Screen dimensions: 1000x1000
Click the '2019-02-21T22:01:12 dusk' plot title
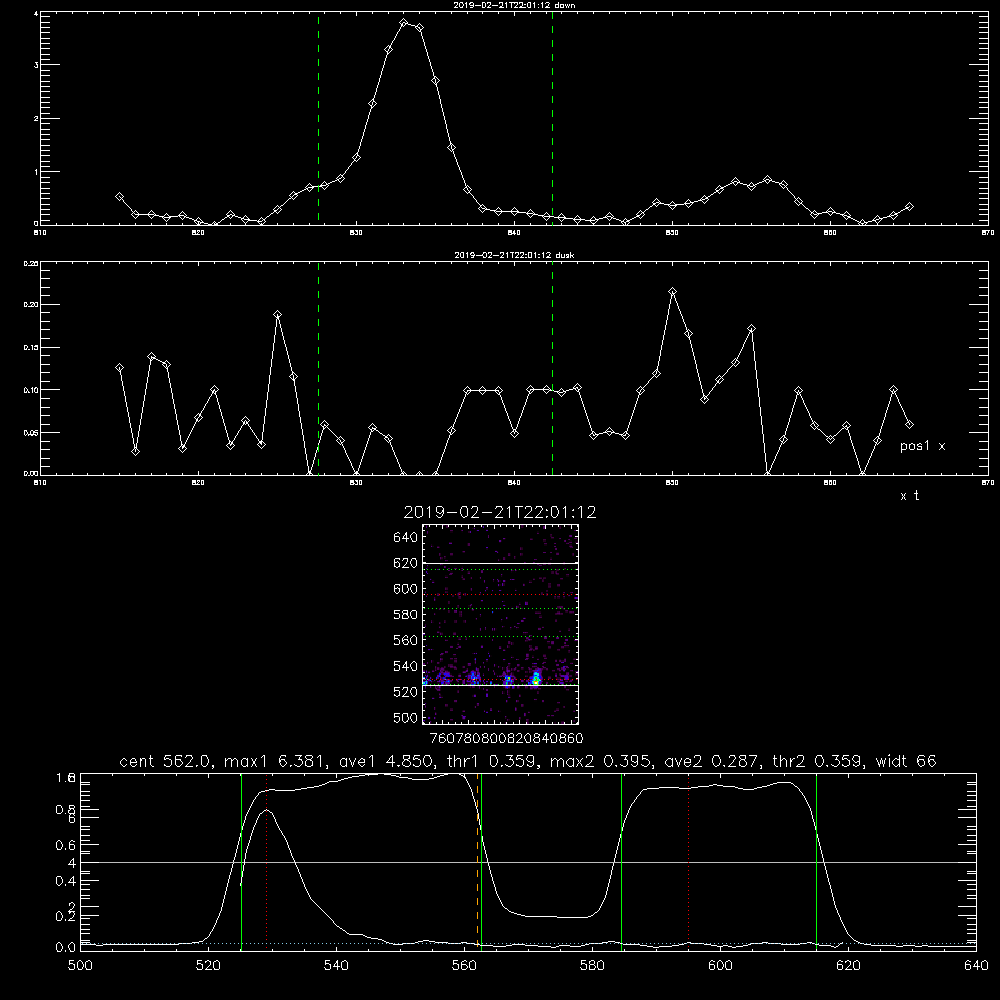click(514, 255)
